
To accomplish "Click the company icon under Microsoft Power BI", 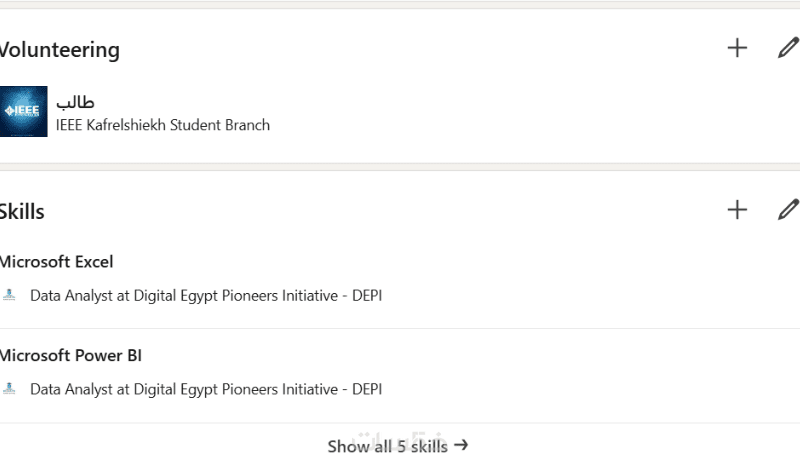I will 10,389.
